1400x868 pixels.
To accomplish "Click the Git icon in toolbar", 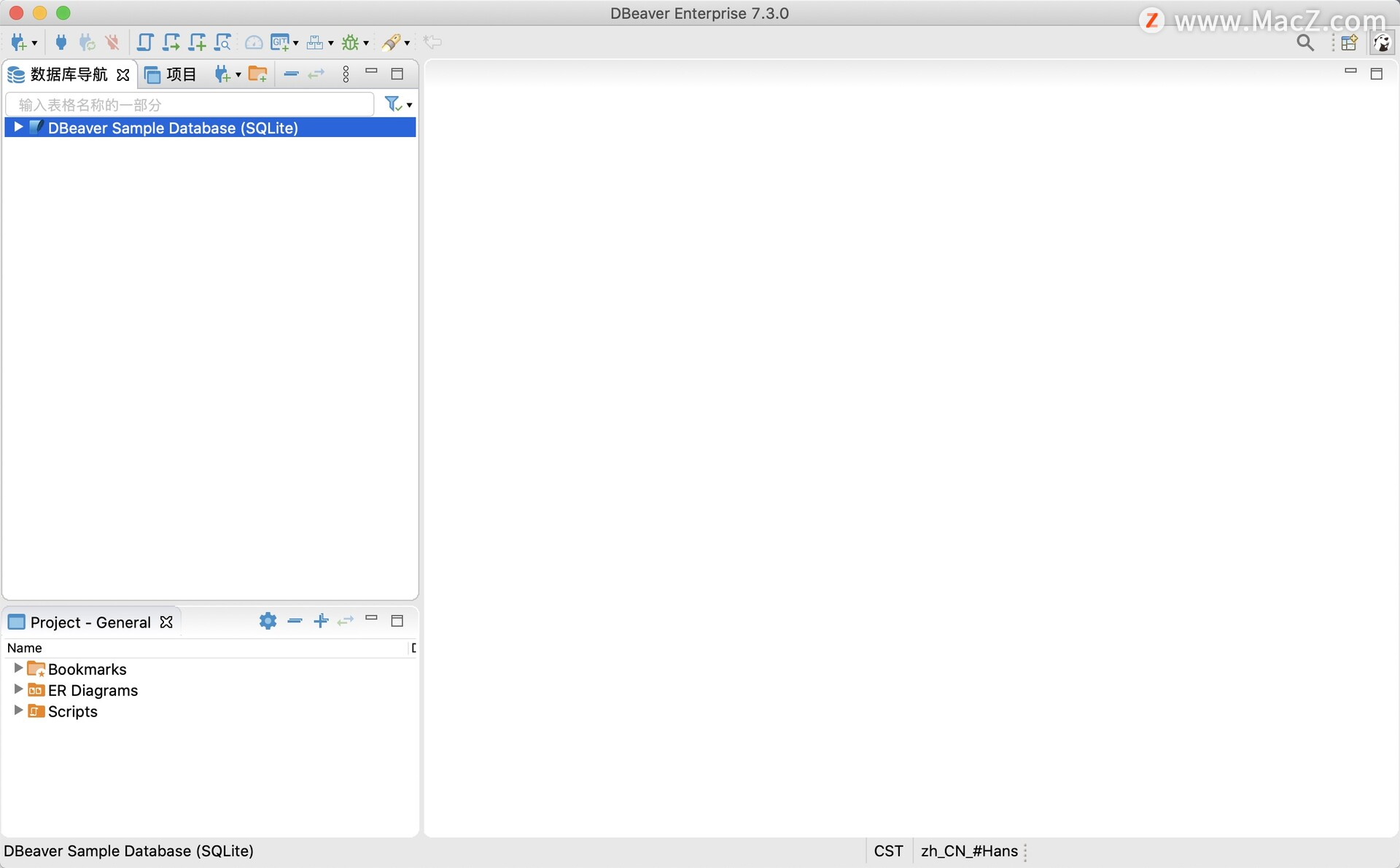I will (x=279, y=43).
